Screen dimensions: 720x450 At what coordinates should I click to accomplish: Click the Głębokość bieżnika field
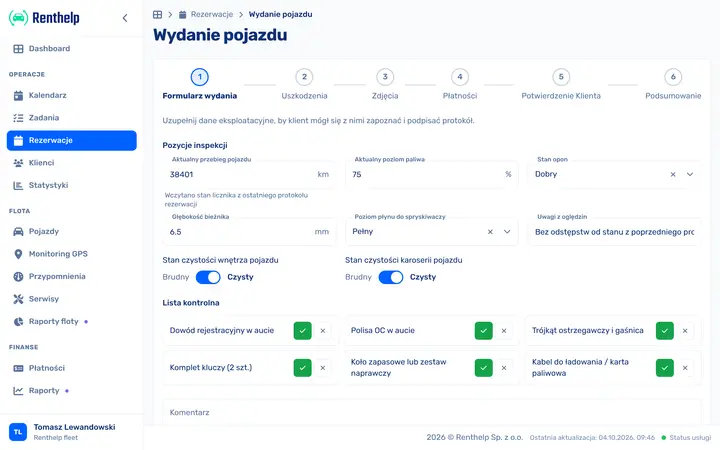249,232
